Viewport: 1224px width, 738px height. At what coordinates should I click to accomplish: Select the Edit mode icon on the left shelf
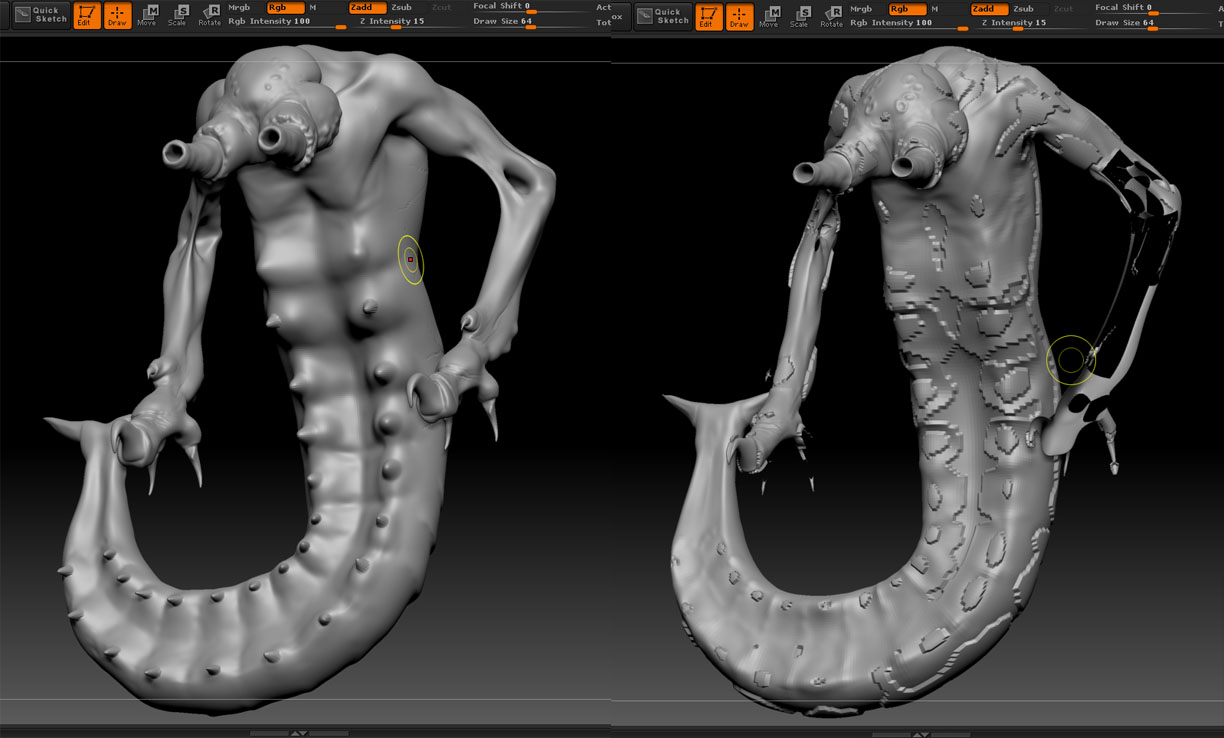point(86,17)
